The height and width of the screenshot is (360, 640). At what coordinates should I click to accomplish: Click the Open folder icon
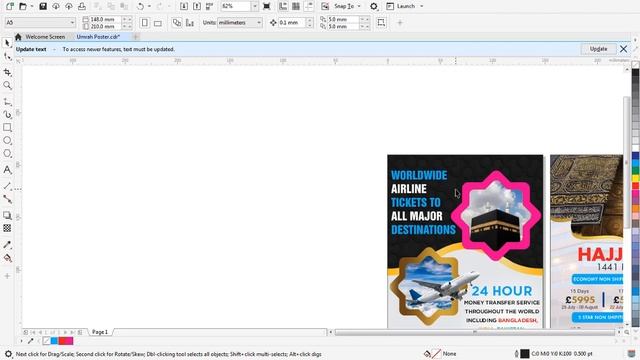[x=23, y=6]
